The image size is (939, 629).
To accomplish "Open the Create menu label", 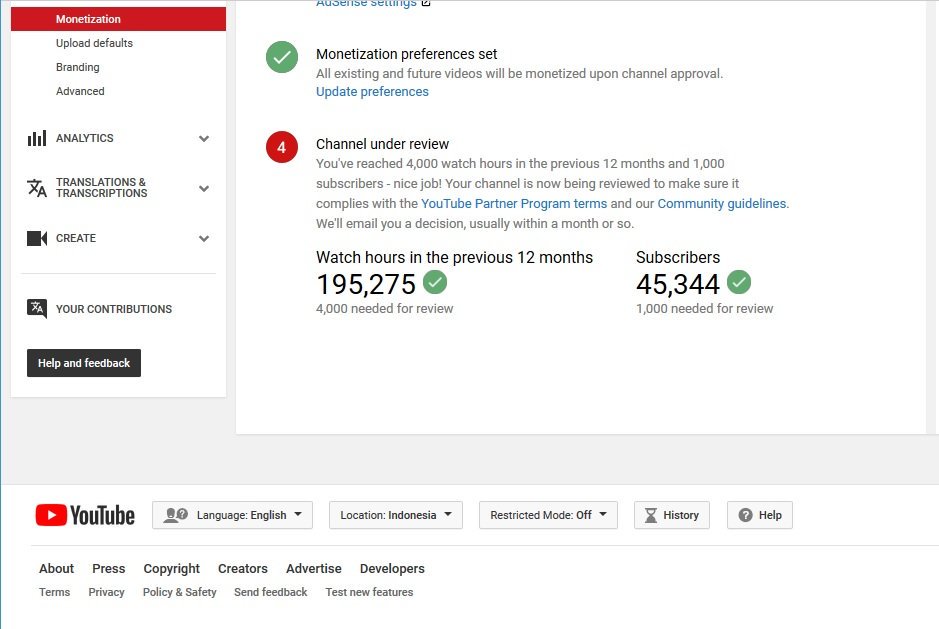I will click(75, 238).
